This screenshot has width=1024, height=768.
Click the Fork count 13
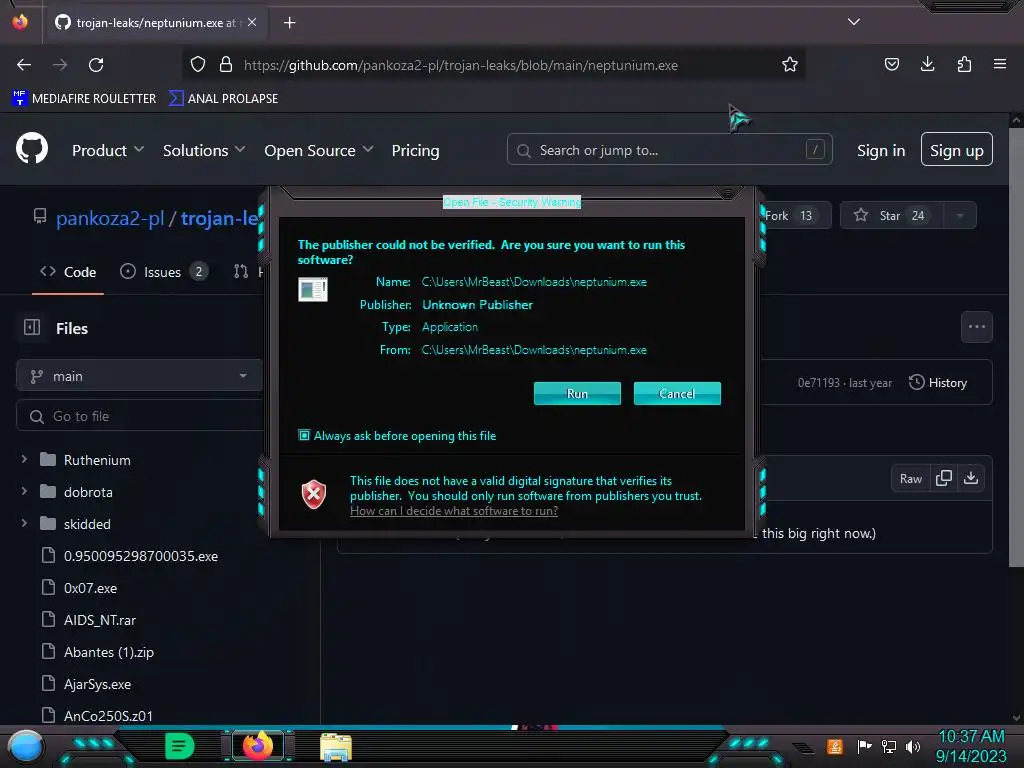[807, 216]
